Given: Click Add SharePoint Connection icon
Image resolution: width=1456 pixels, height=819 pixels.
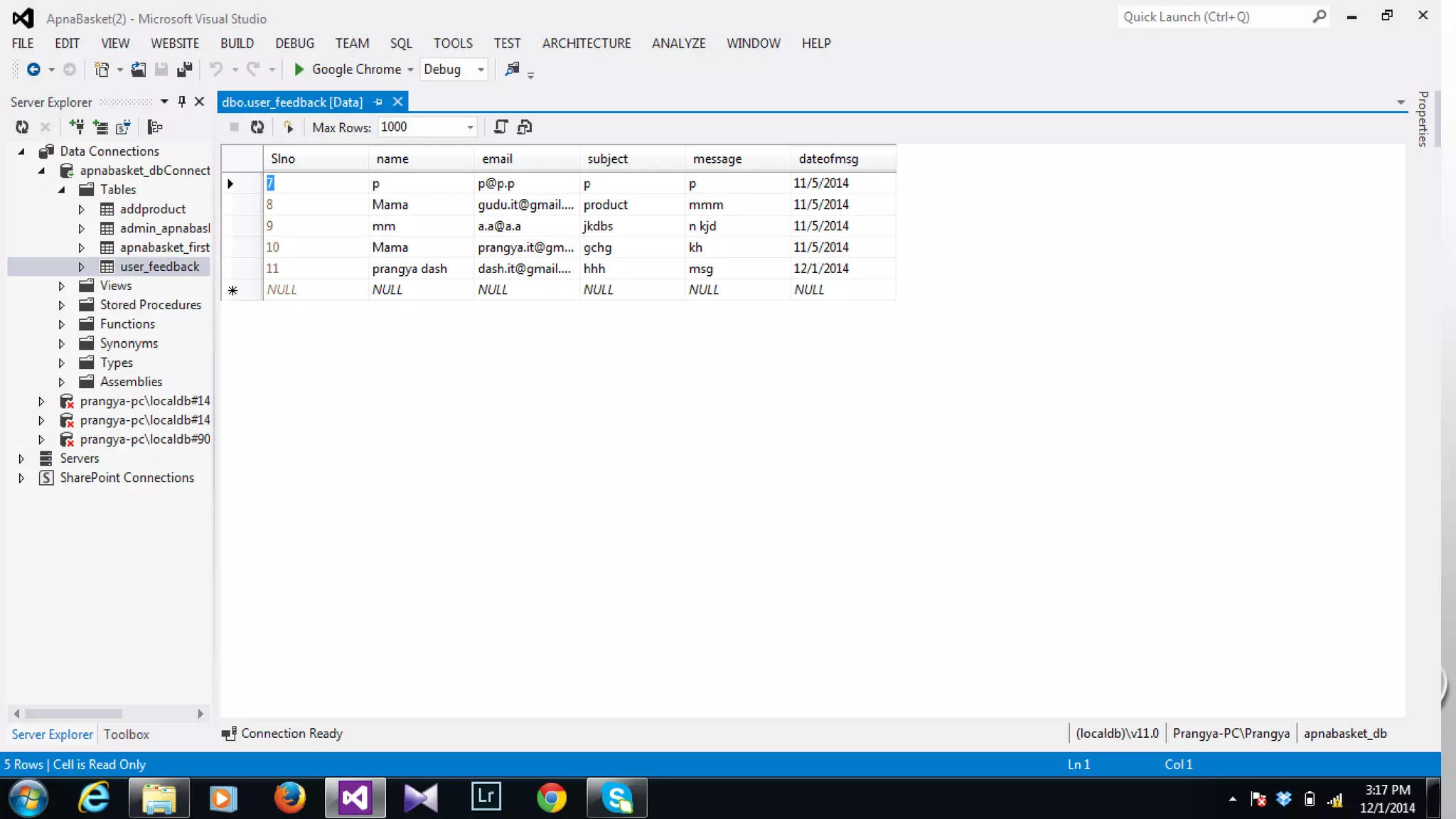Looking at the screenshot, I should (x=123, y=127).
